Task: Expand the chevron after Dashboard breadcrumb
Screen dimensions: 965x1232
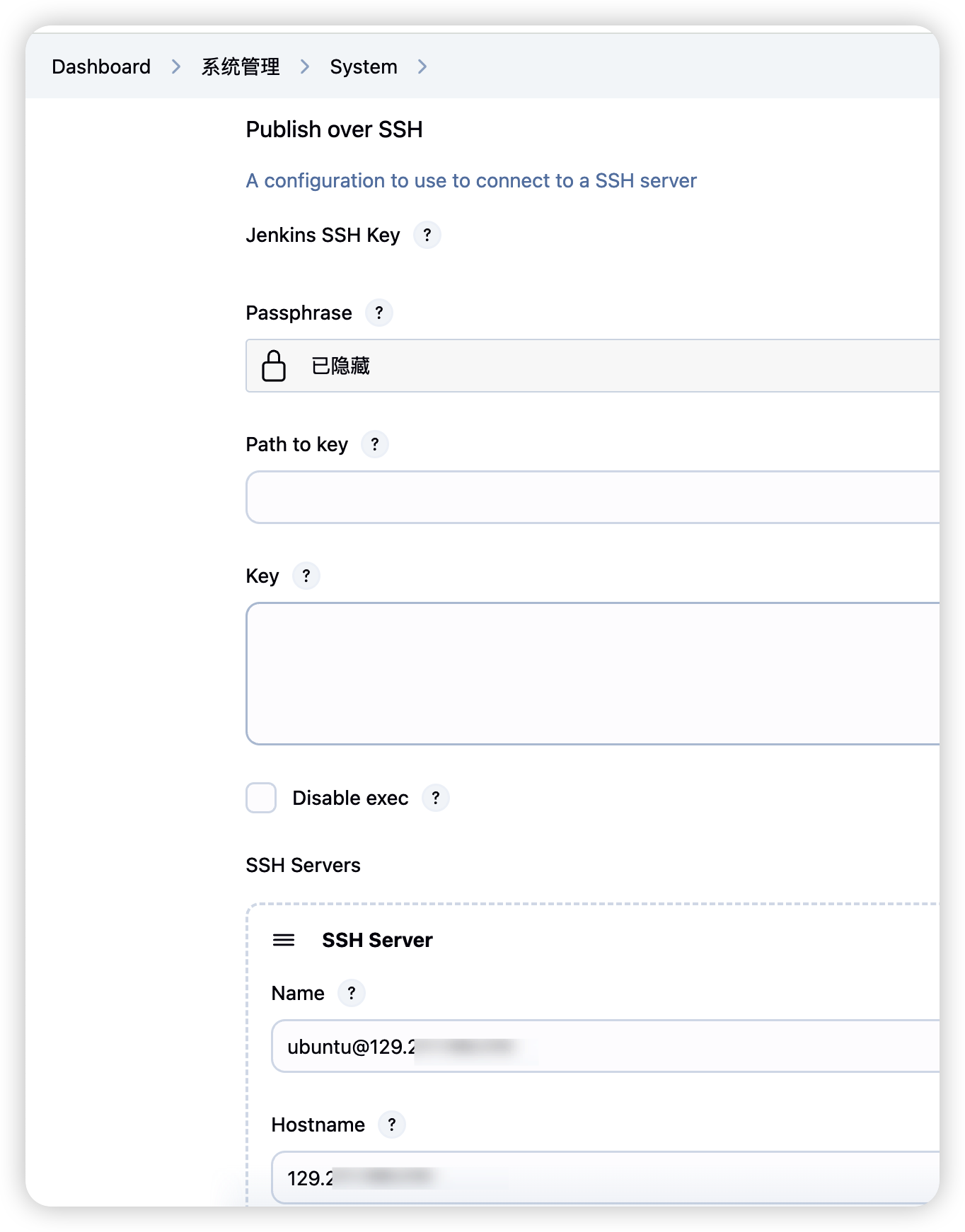Action: 176,66
